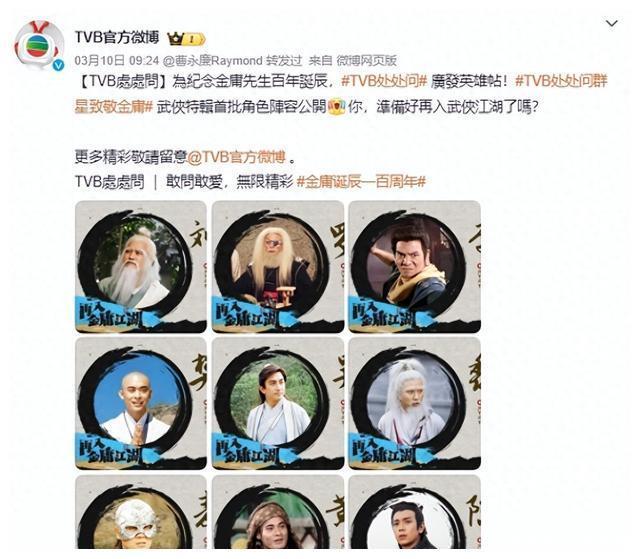
Task: Open thumbnail of white-bearded elder
Action: coord(141,266)
